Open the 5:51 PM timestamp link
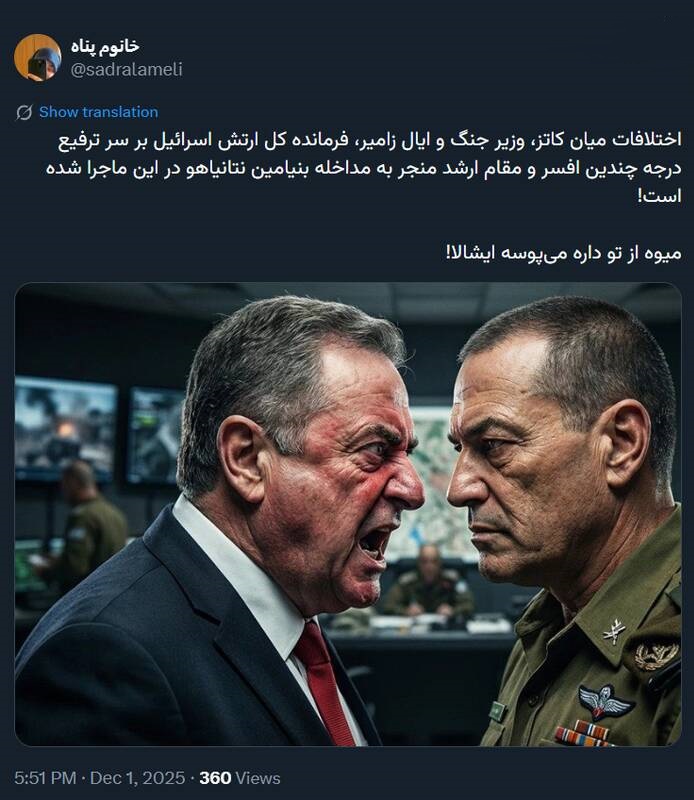The image size is (694, 800). [45, 778]
